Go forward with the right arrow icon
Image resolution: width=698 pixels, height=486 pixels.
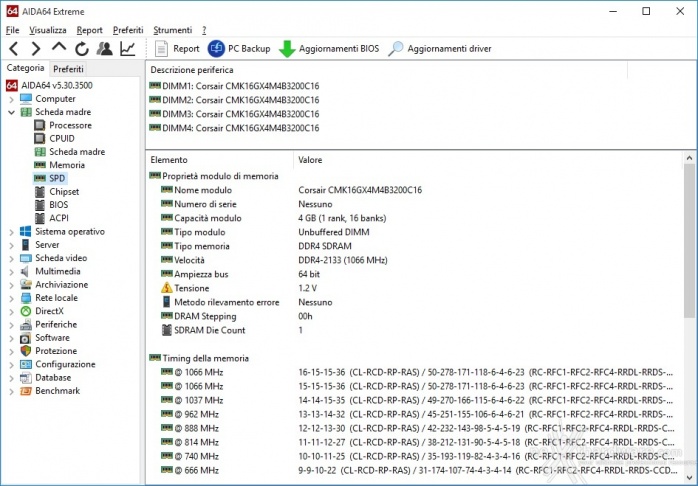coord(36,49)
